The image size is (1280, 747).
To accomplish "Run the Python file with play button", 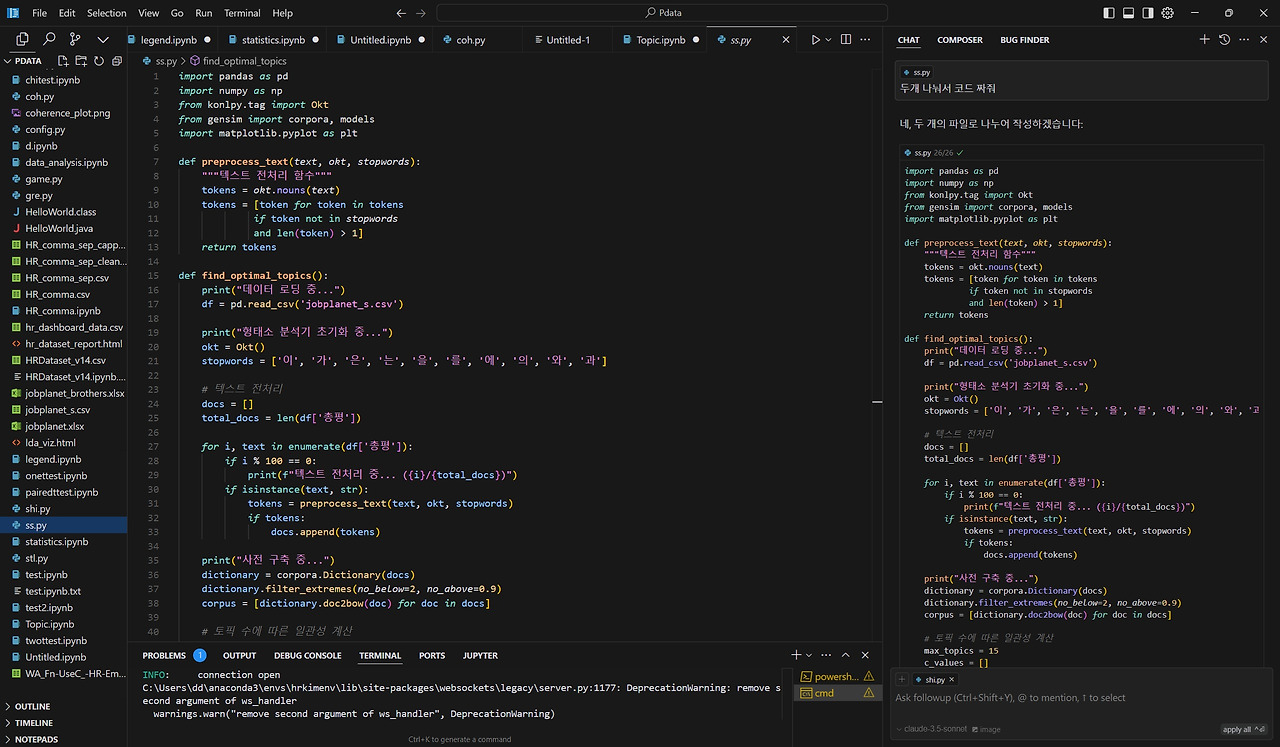I will coord(816,40).
